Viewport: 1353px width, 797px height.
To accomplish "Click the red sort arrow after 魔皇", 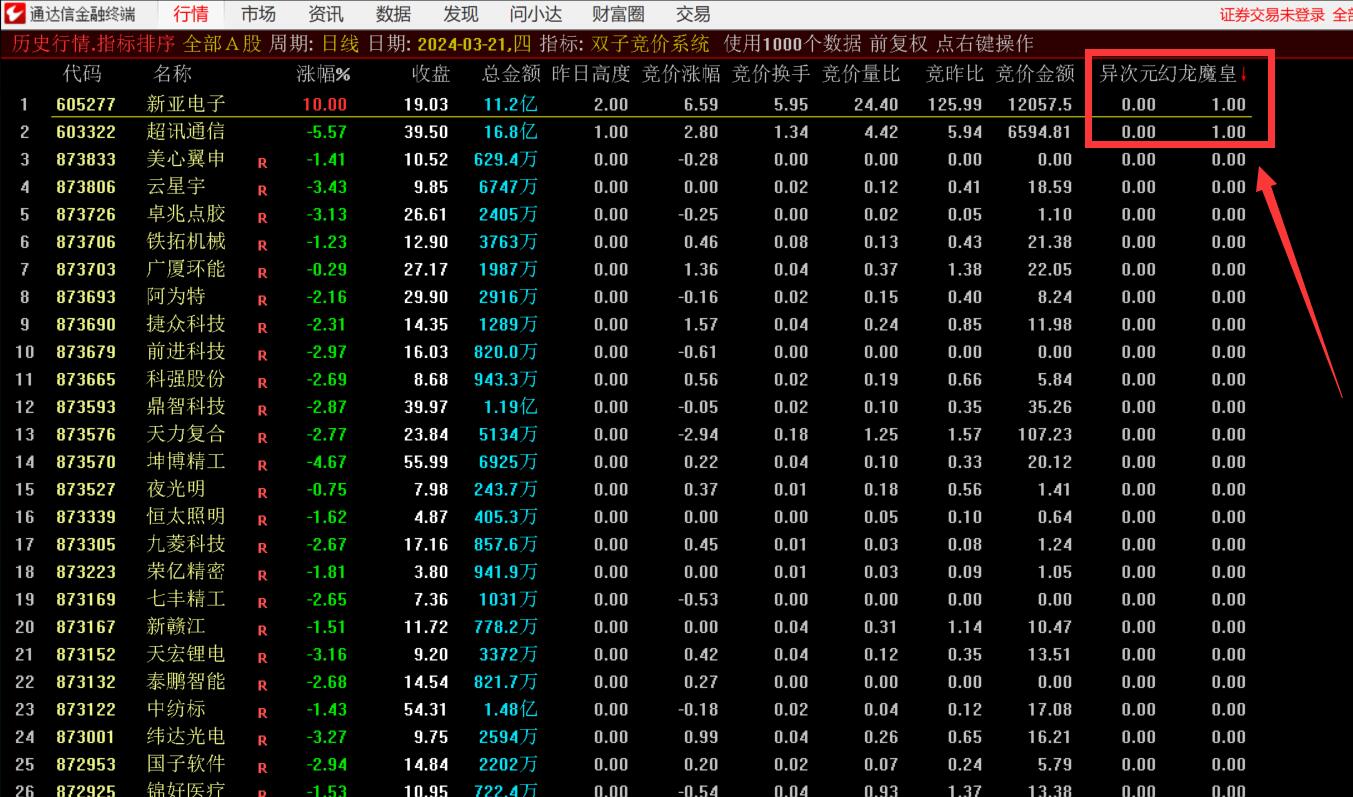I will (x=1244, y=74).
